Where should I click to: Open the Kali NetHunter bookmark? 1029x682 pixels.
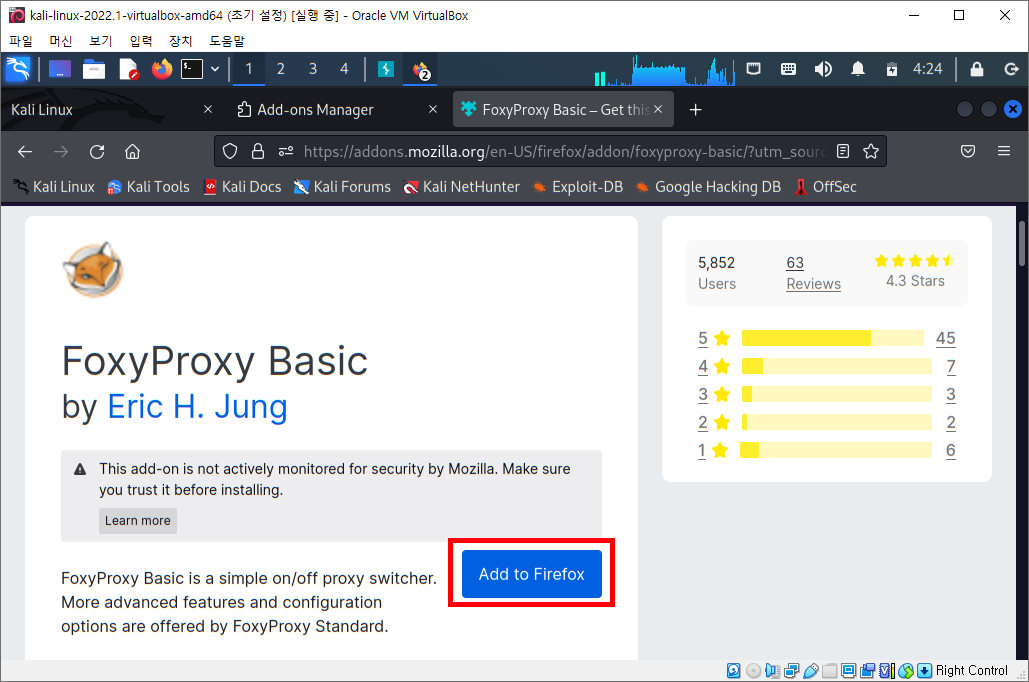(461, 187)
